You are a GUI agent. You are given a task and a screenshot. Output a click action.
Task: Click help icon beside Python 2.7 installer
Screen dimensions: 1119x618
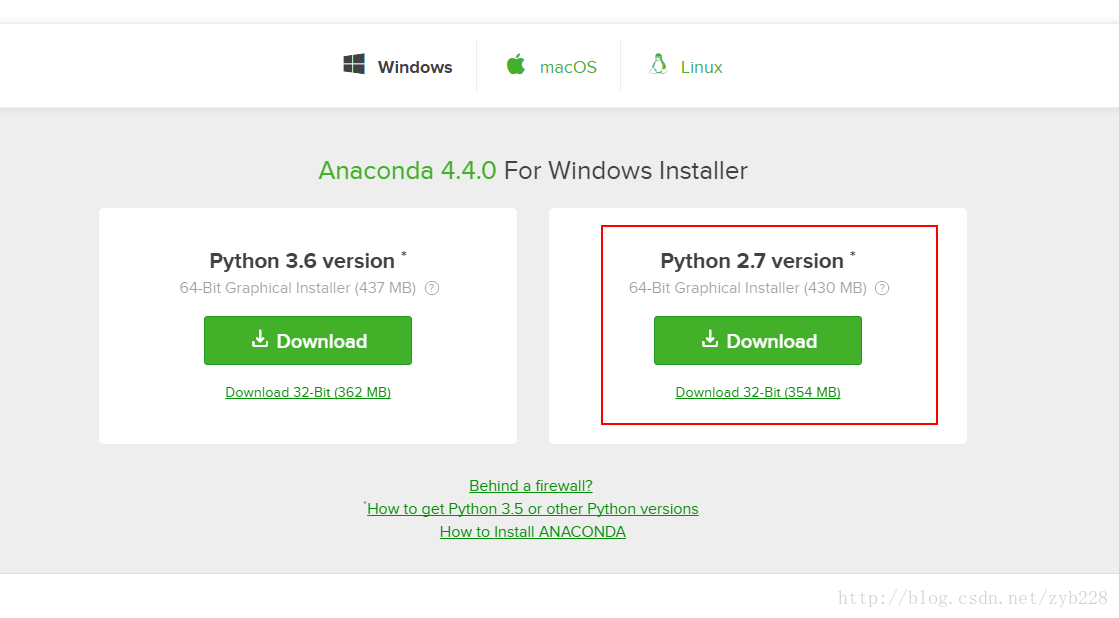pyautogui.click(x=882, y=288)
